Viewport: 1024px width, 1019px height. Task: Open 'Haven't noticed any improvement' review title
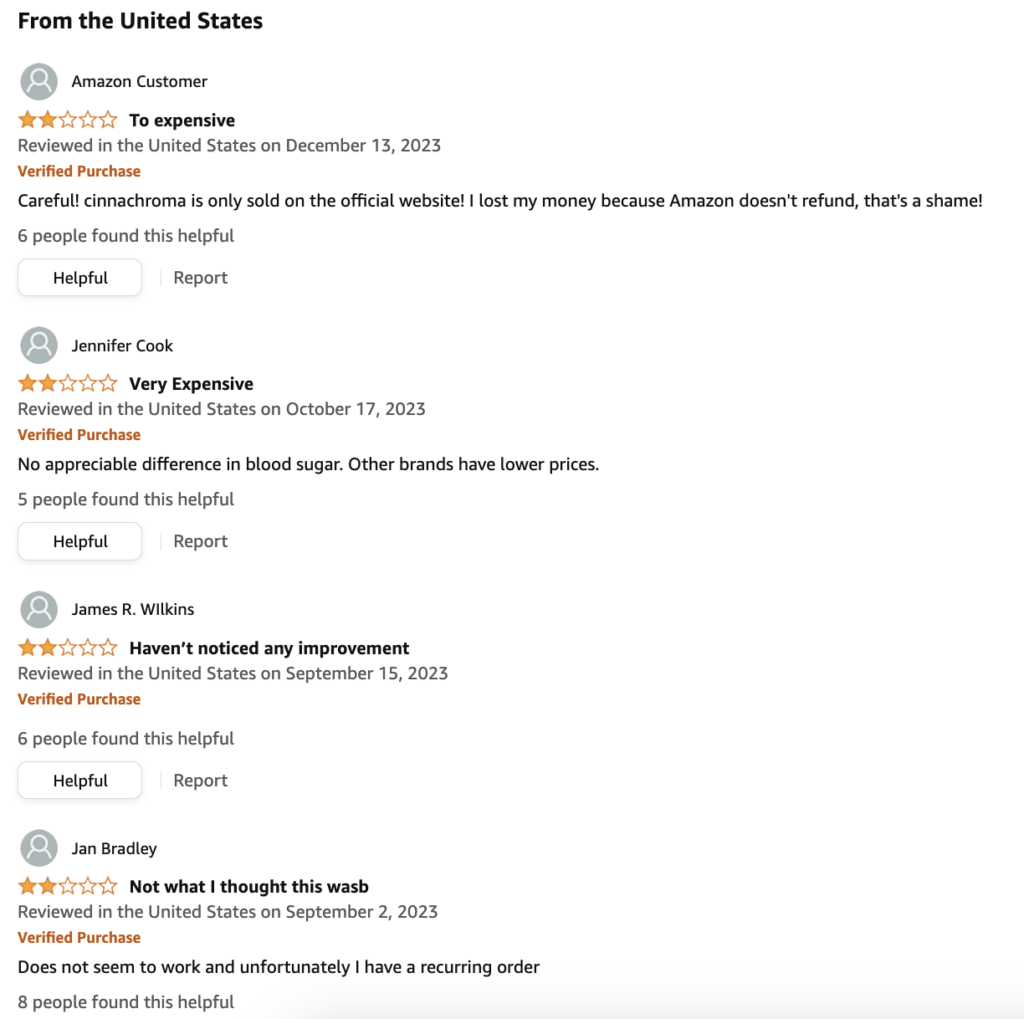click(269, 648)
